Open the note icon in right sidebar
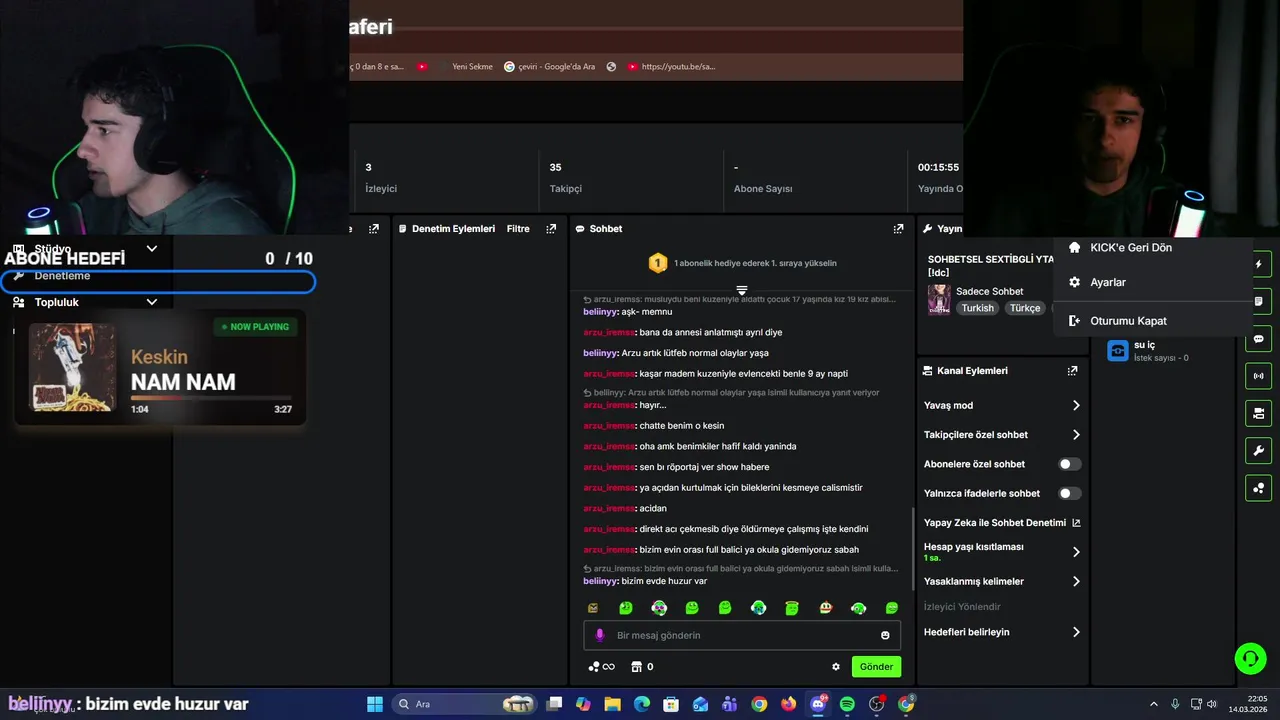The width and height of the screenshot is (1280, 720). [1258, 301]
